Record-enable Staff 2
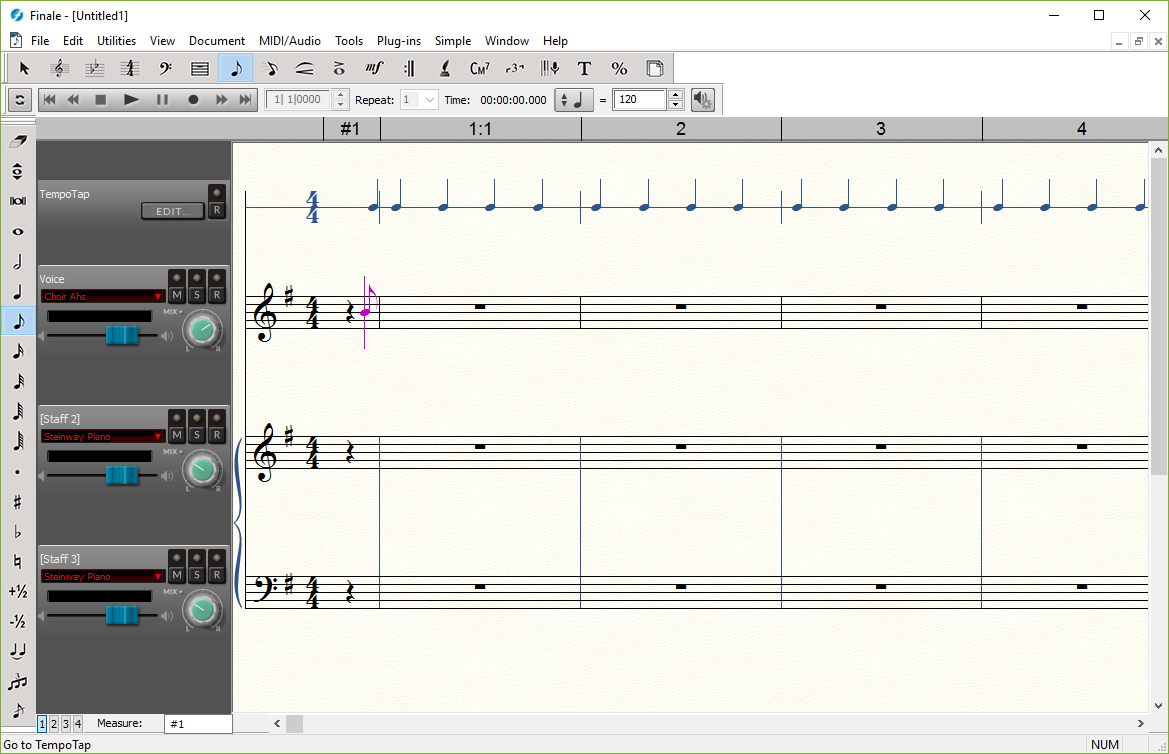 [x=217, y=435]
